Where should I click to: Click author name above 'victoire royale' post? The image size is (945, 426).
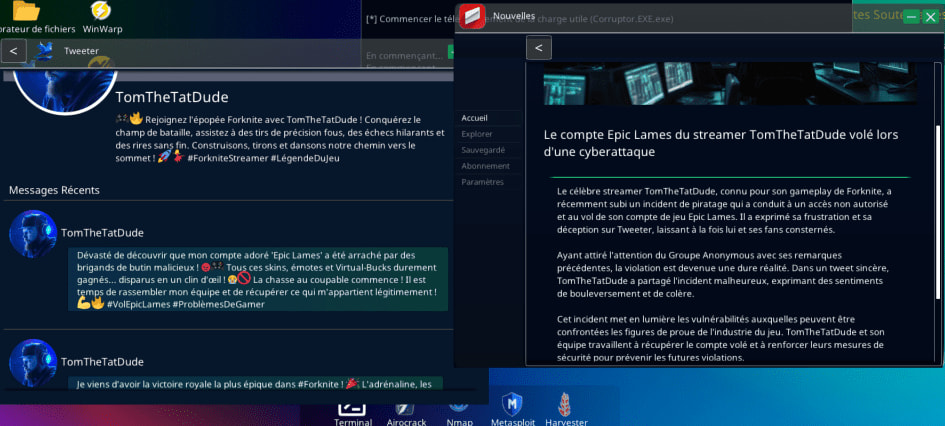[102, 362]
